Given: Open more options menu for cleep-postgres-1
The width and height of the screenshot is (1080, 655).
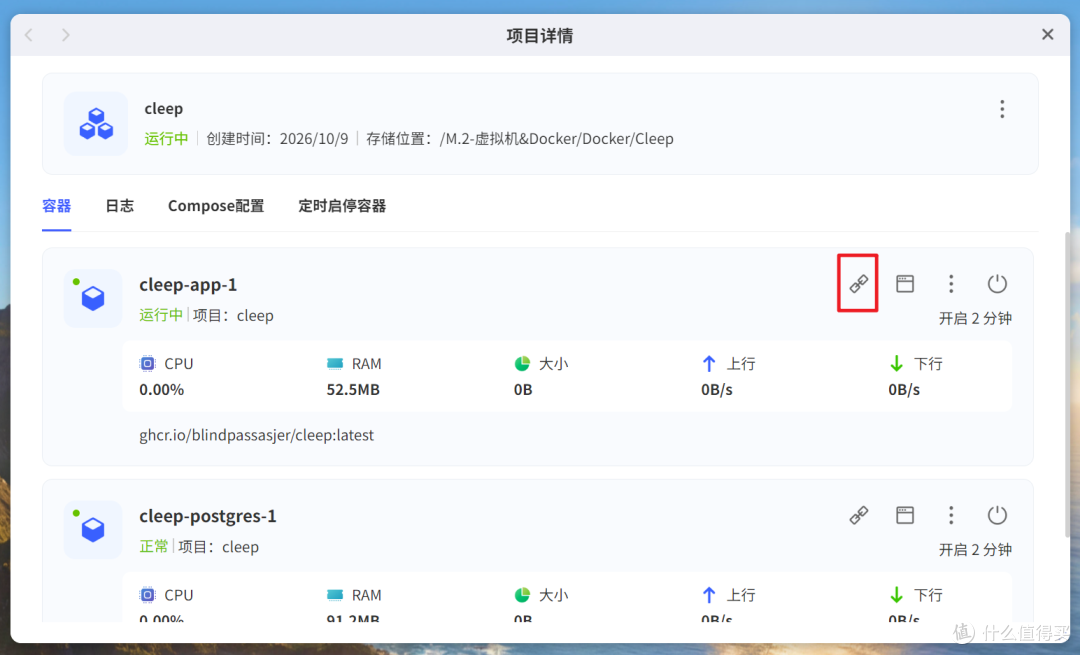Looking at the screenshot, I should point(951,515).
